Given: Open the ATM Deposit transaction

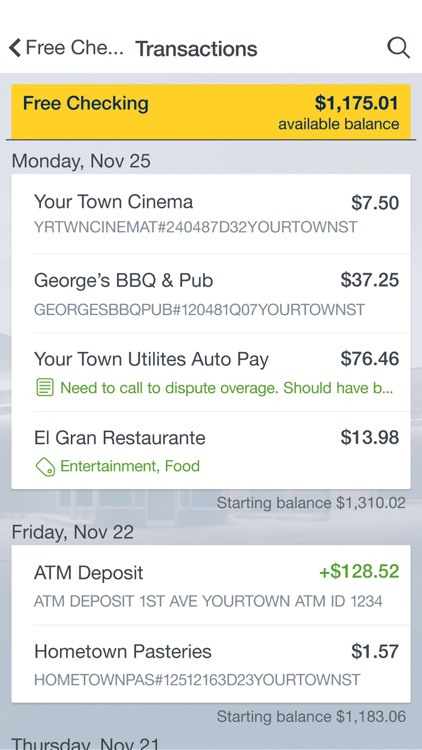Looking at the screenshot, I should (x=211, y=585).
